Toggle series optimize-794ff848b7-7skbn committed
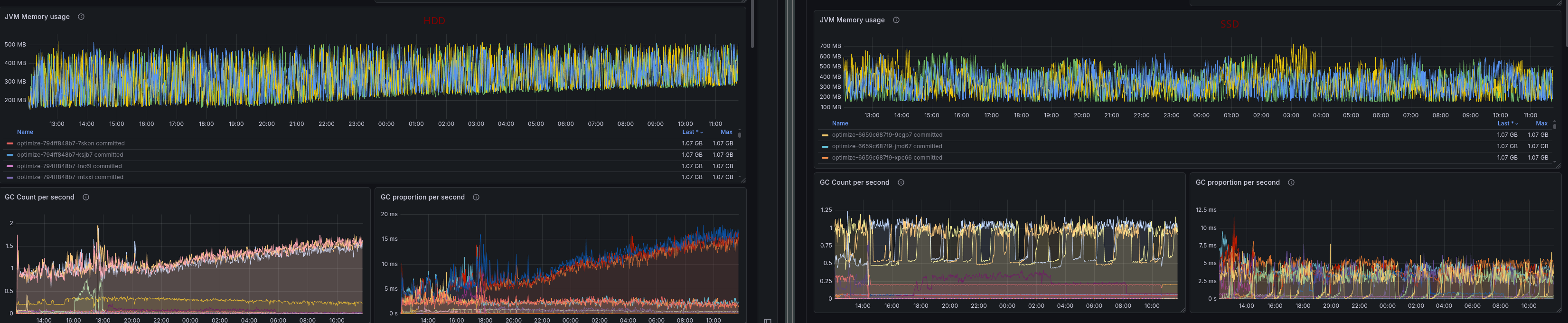The height and width of the screenshot is (323, 1568). [71, 143]
